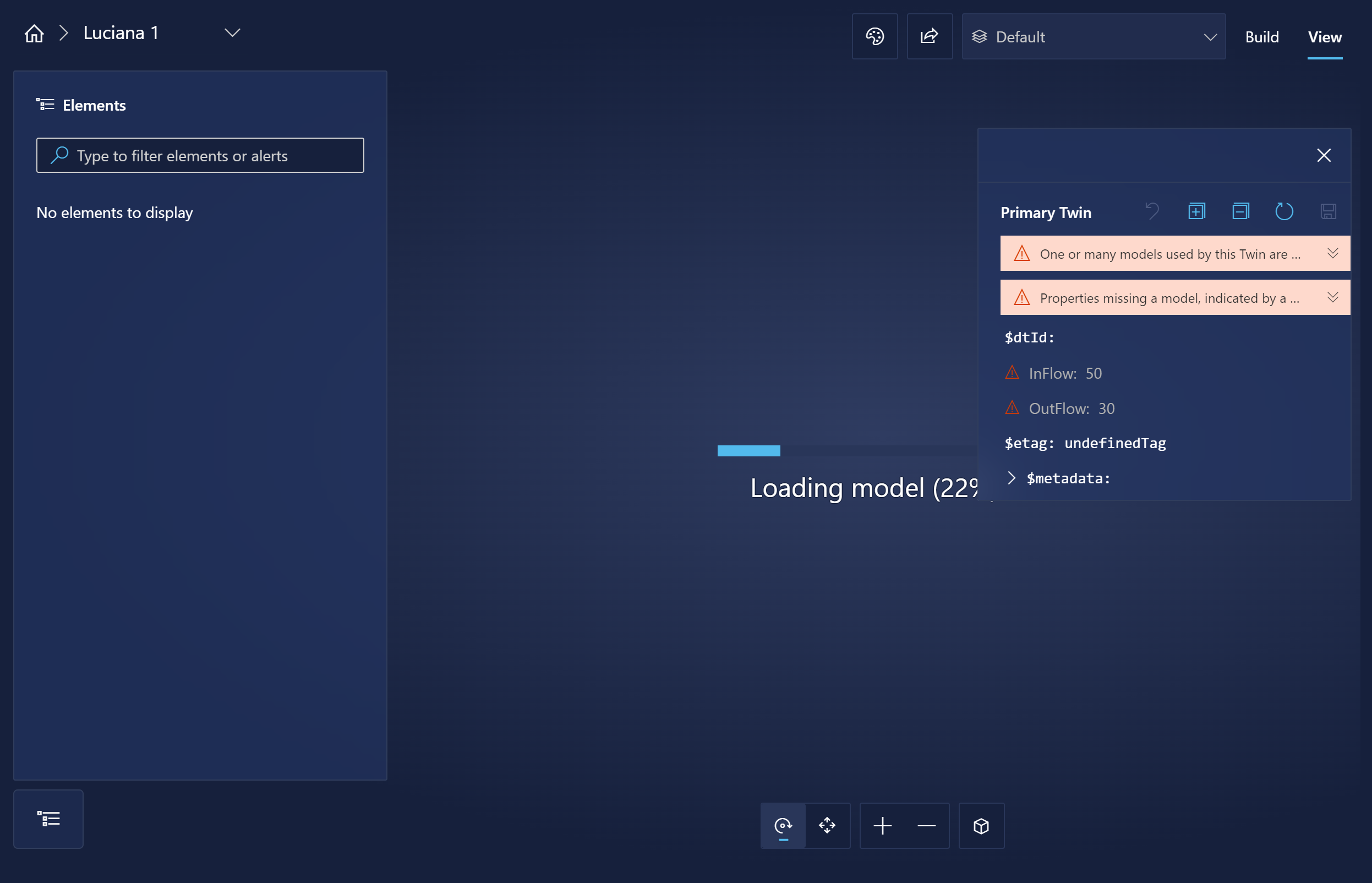Image resolution: width=1372 pixels, height=883 pixels.
Task: Reset the camera with the cube icon
Action: pyautogui.click(x=981, y=826)
